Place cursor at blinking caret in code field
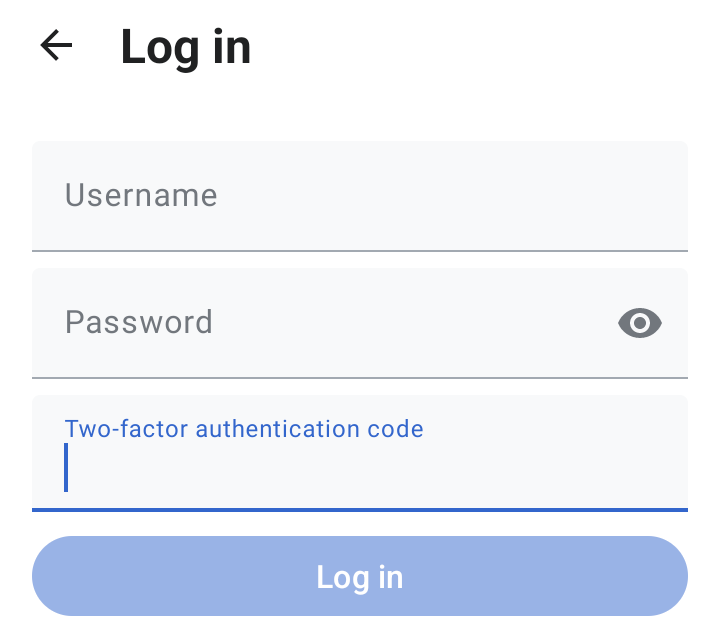Image resolution: width=720 pixels, height=638 pixels. (66, 468)
